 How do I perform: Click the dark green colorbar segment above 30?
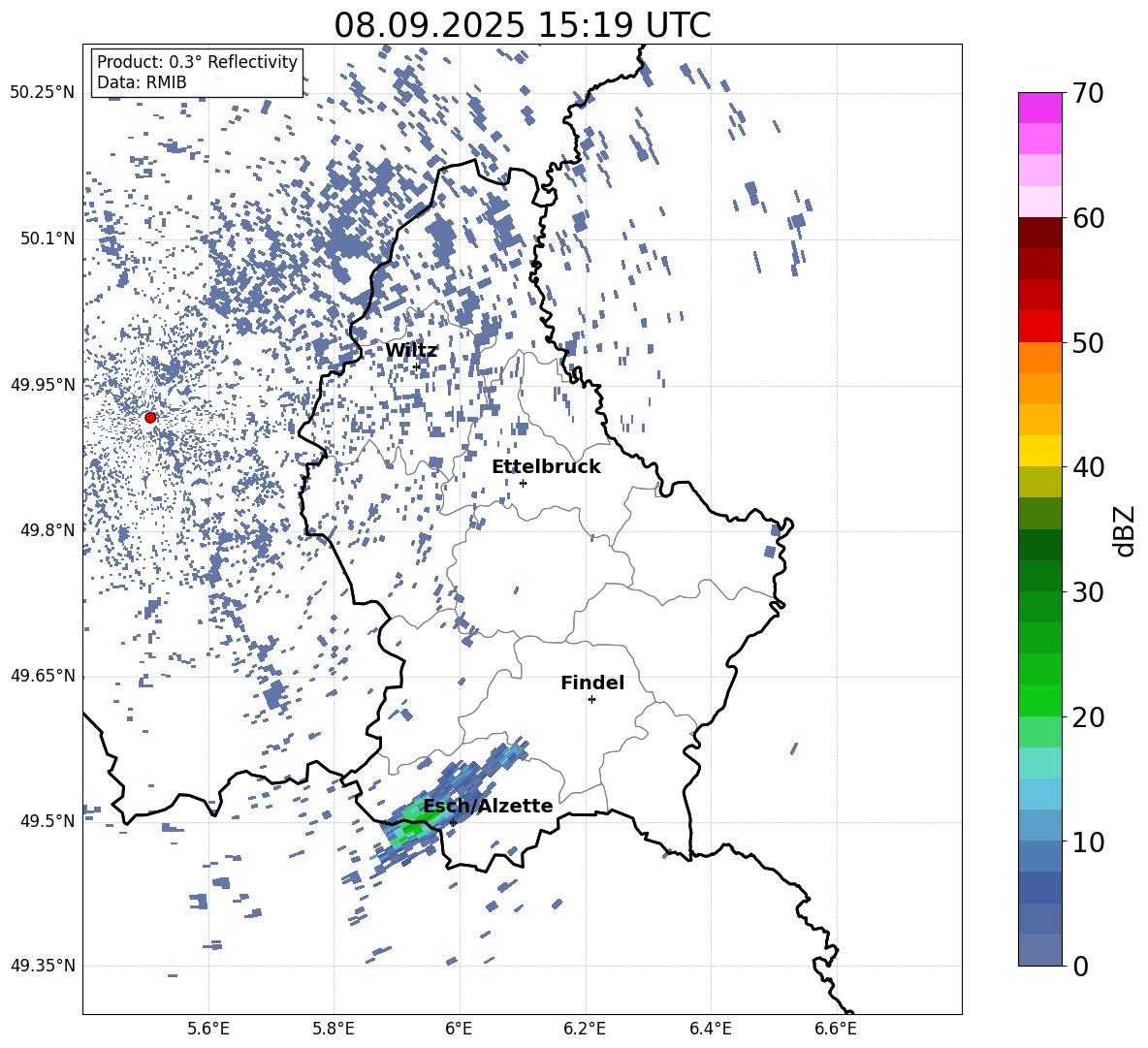tap(1040, 576)
